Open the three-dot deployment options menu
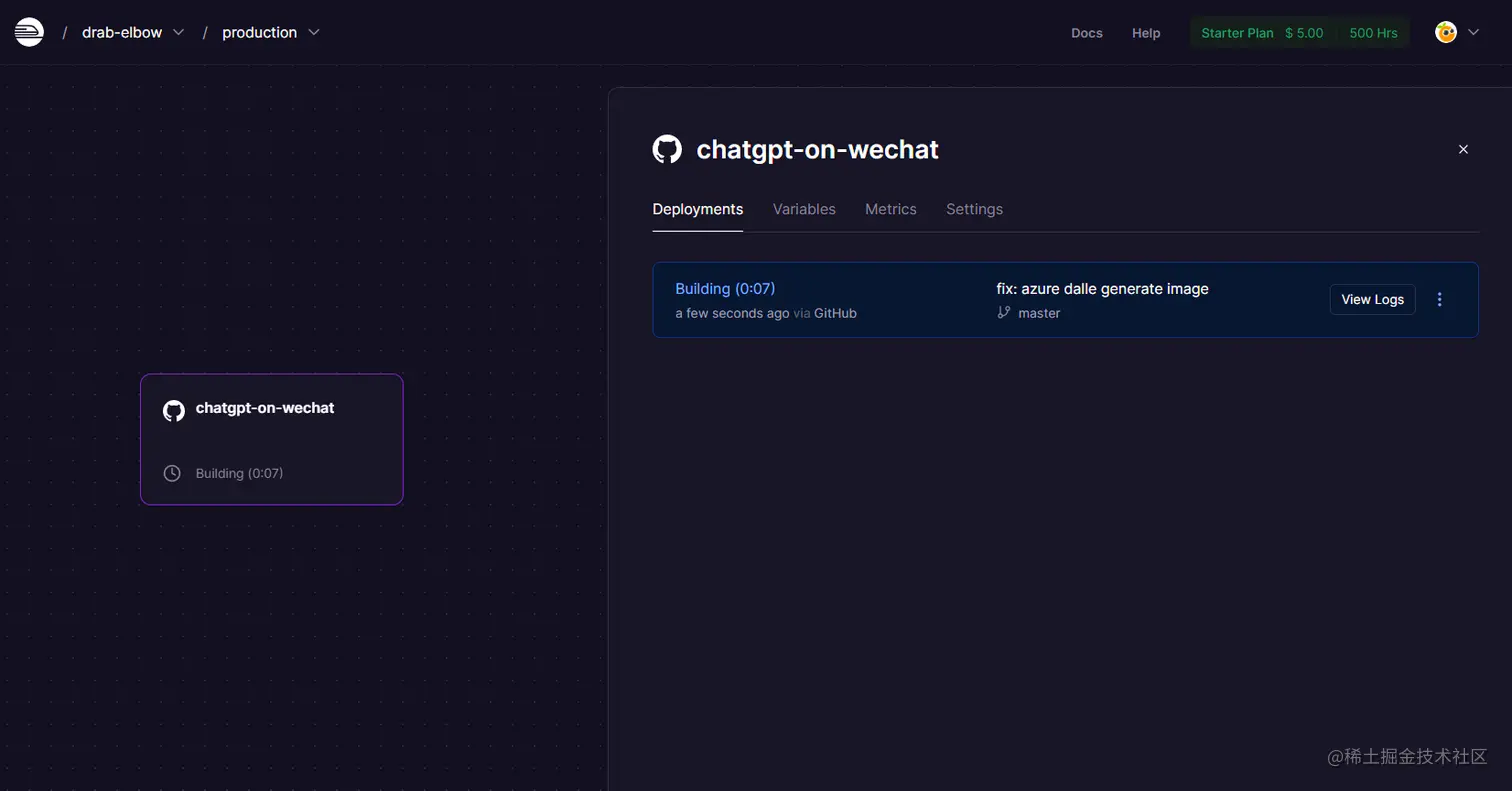 1440,299
